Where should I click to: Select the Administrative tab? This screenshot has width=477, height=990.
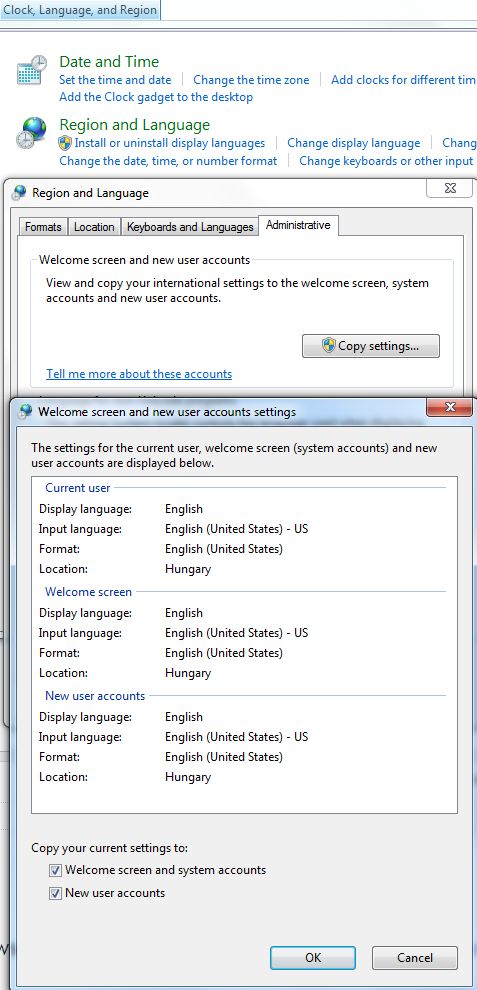298,225
